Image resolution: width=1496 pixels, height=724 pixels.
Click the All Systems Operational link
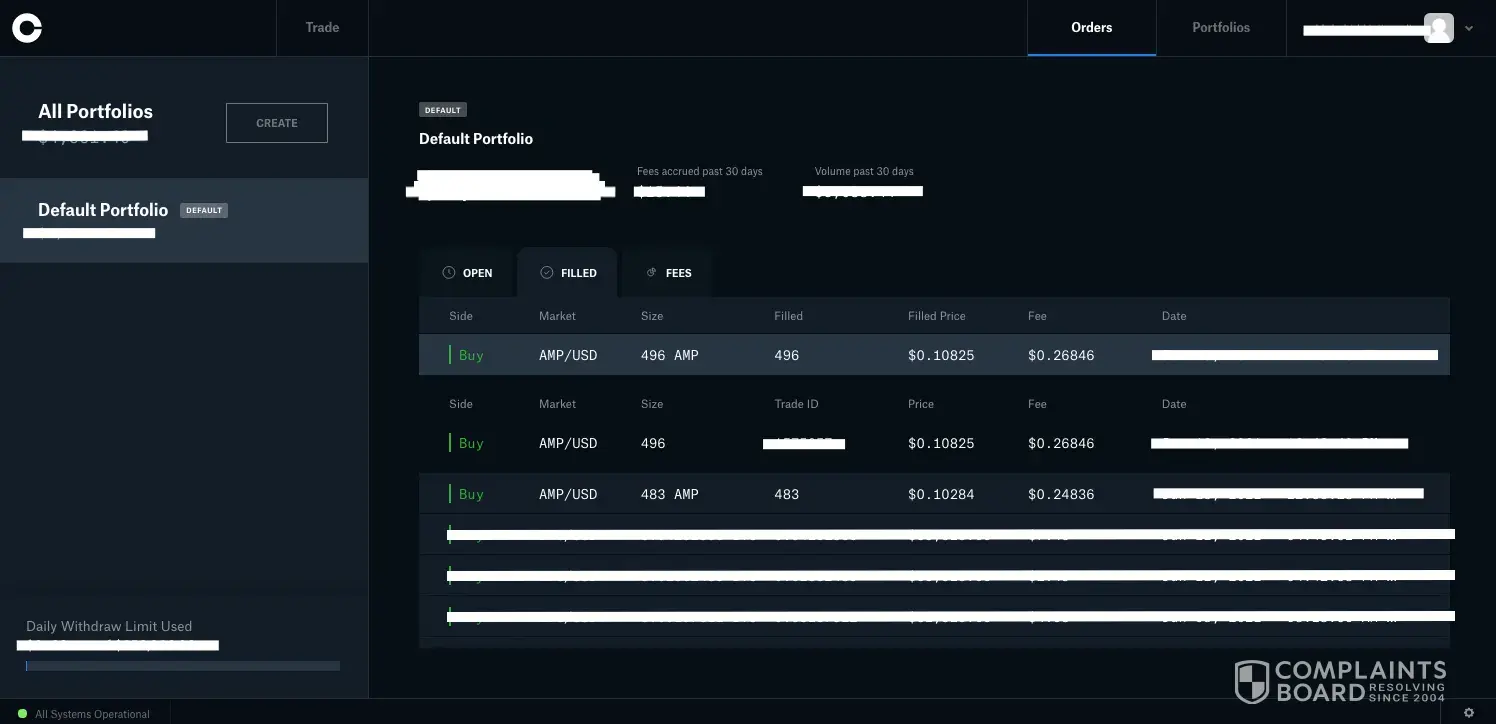click(92, 714)
